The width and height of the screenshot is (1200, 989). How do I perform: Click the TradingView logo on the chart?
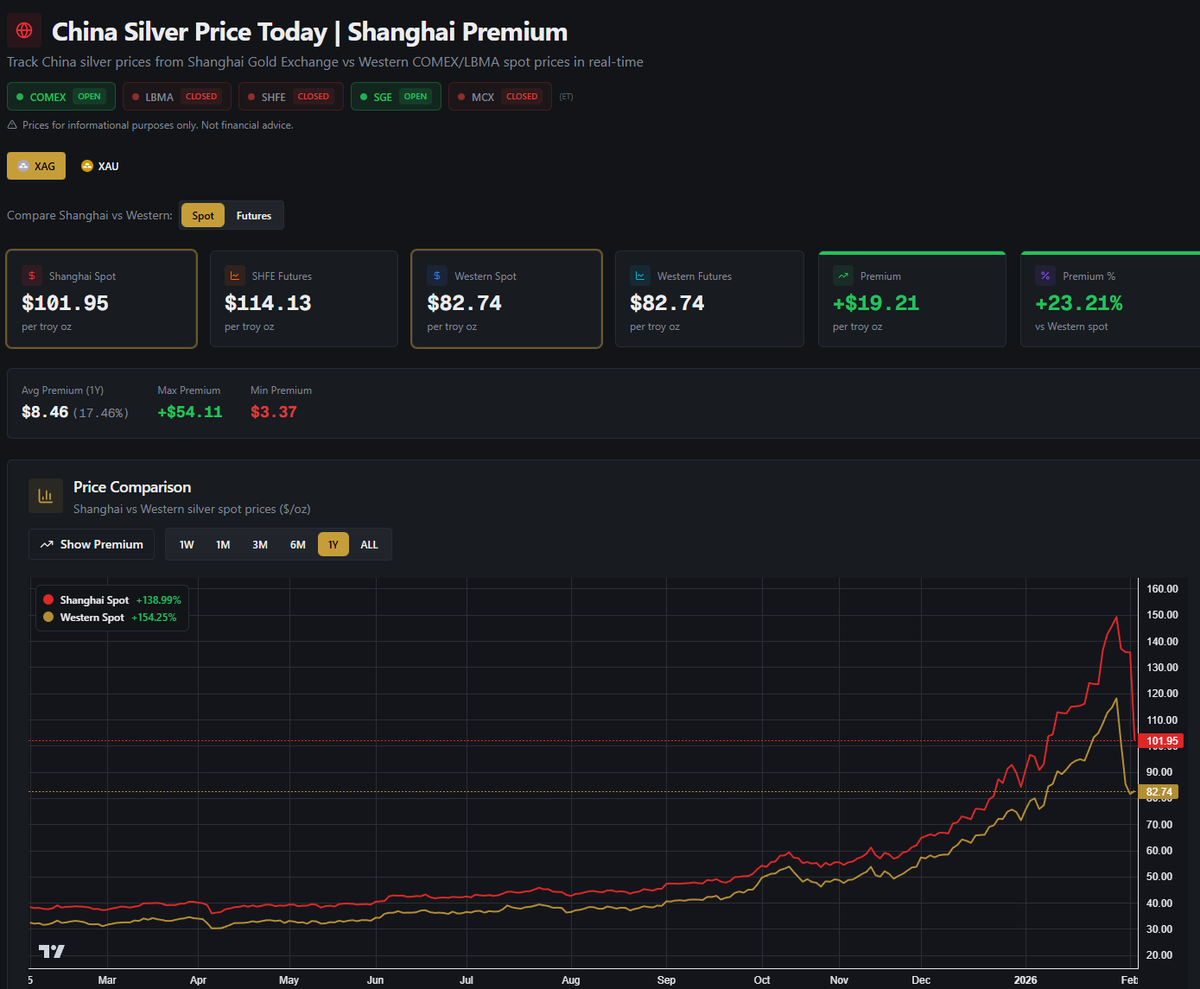click(51, 951)
